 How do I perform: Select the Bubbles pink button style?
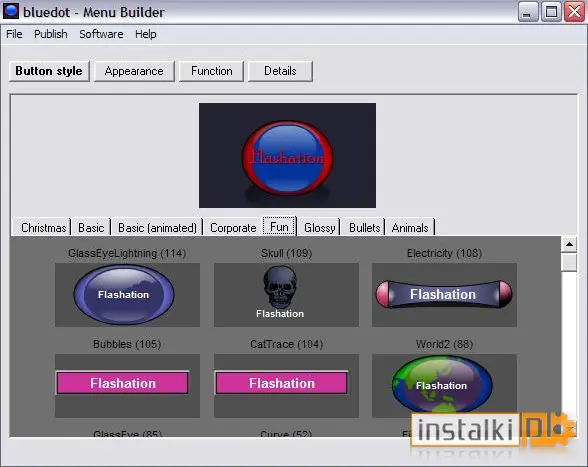127,386
